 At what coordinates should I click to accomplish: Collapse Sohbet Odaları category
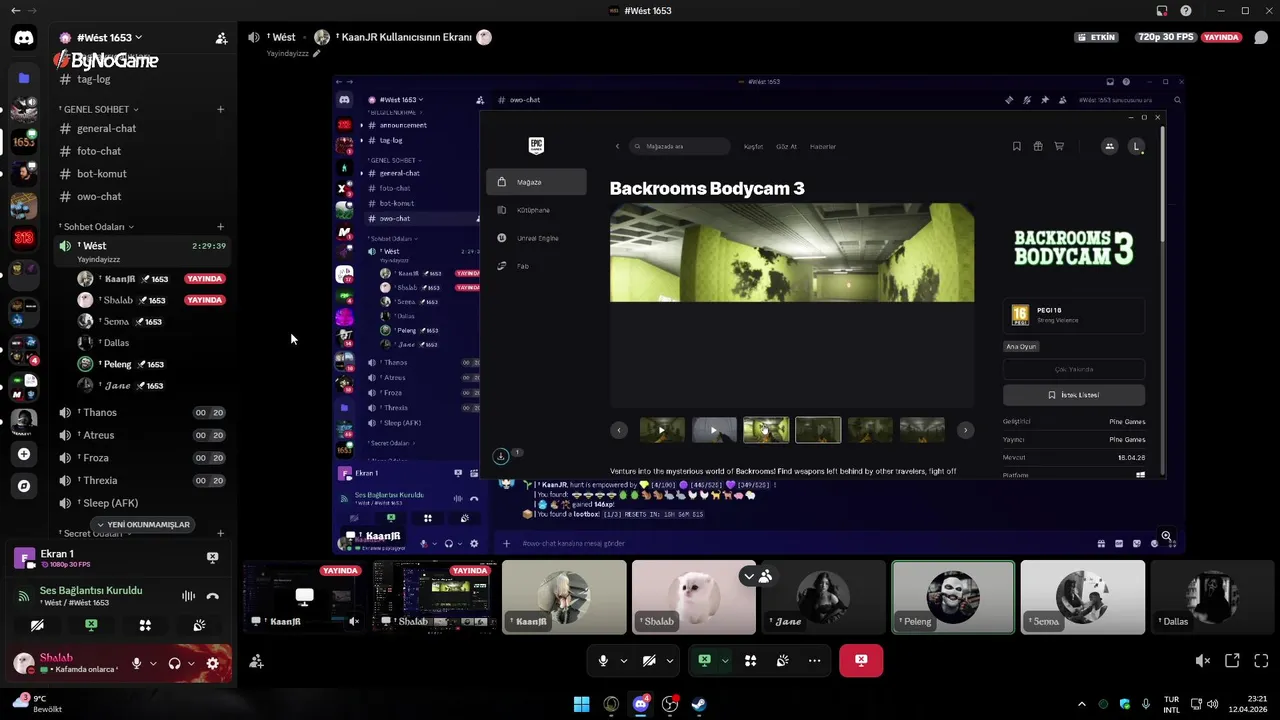[97, 227]
